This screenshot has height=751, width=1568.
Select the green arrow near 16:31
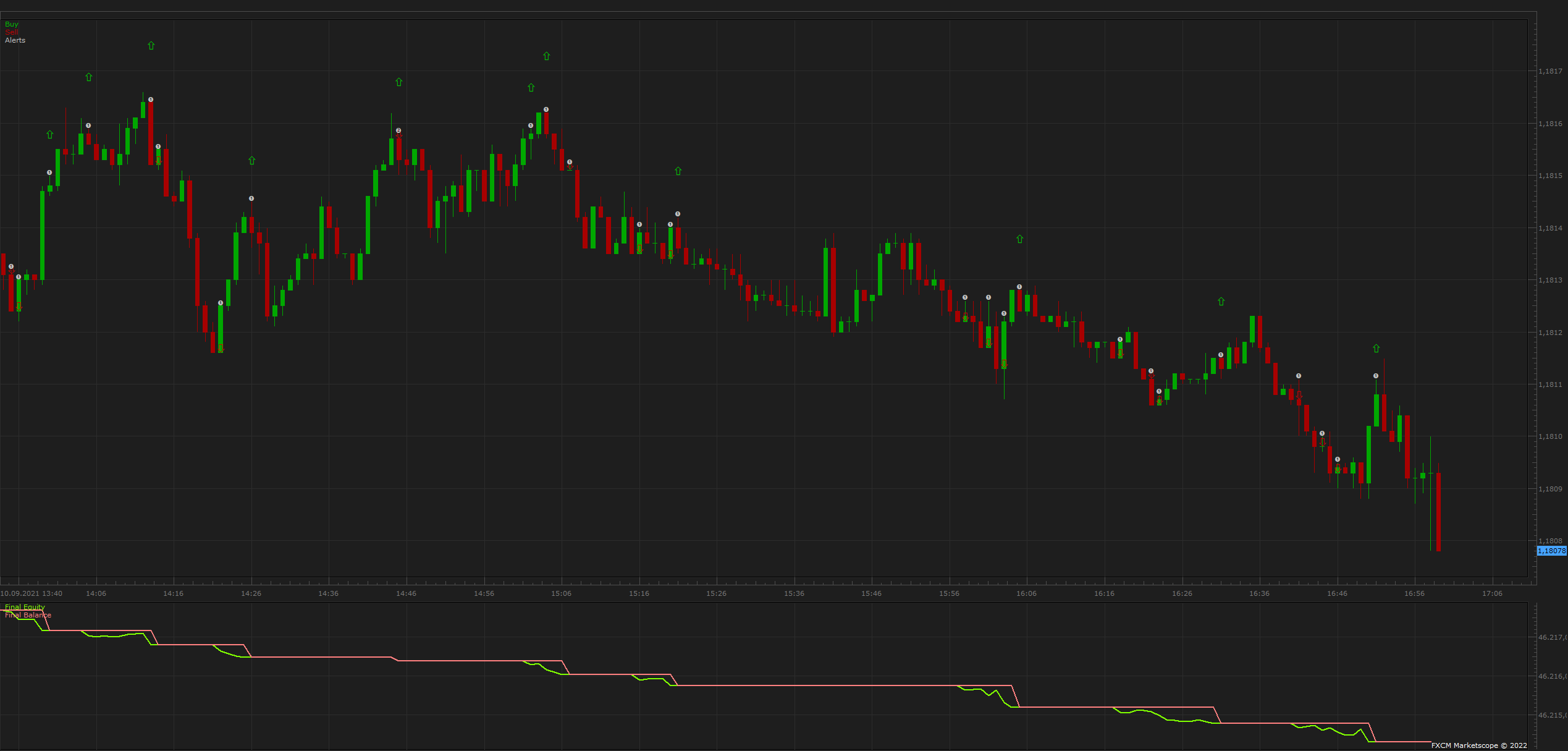coord(1221,302)
